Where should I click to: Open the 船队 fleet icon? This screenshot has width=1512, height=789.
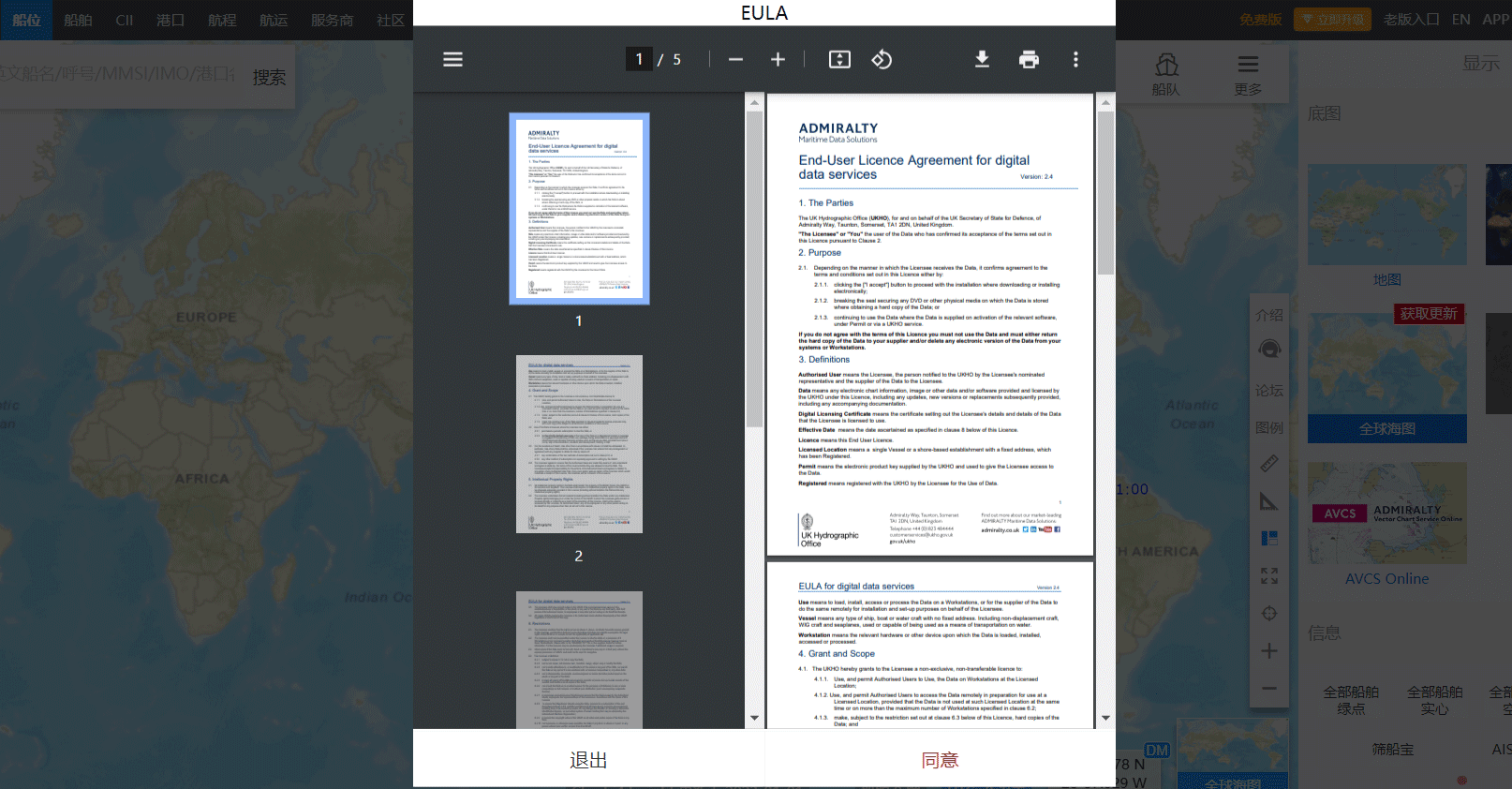click(1166, 74)
